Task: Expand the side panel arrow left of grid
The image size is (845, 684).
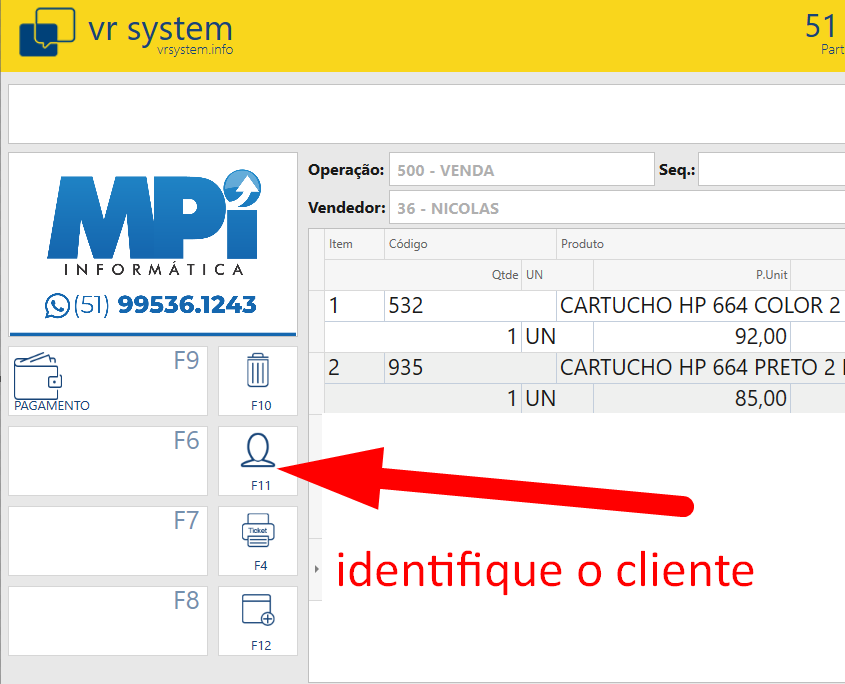Action: click(317, 569)
